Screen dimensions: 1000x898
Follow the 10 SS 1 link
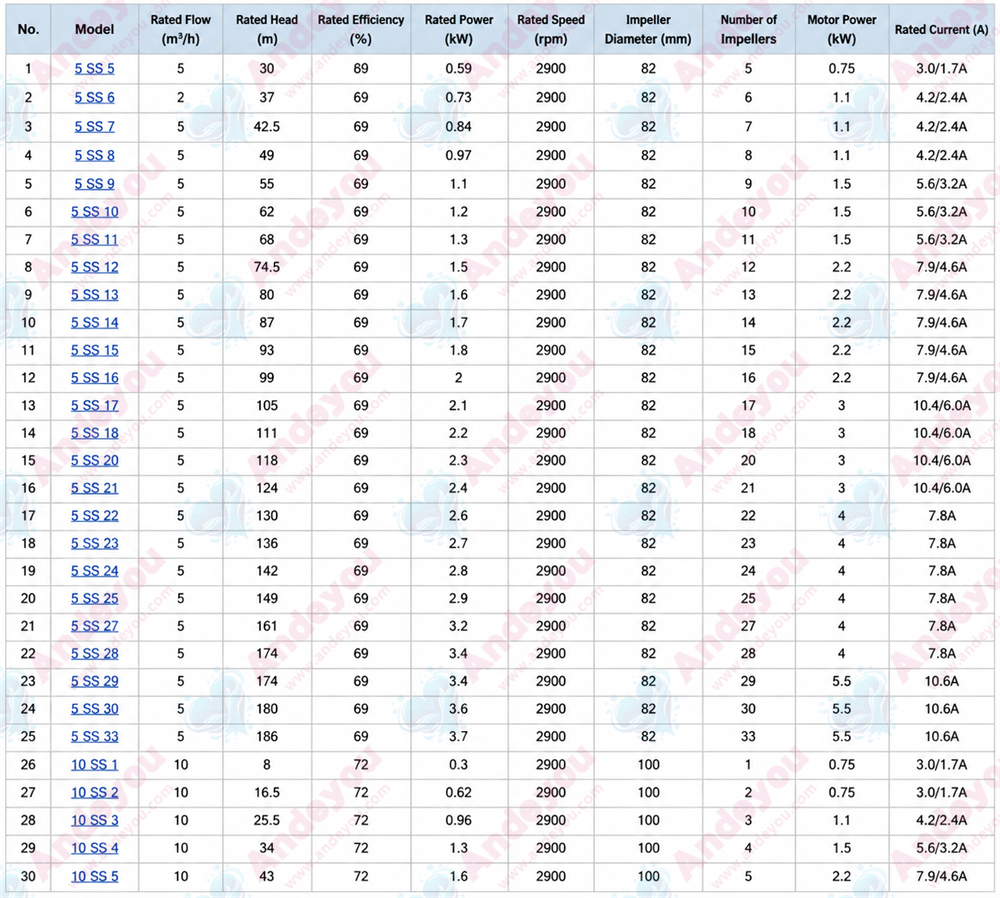pos(94,764)
